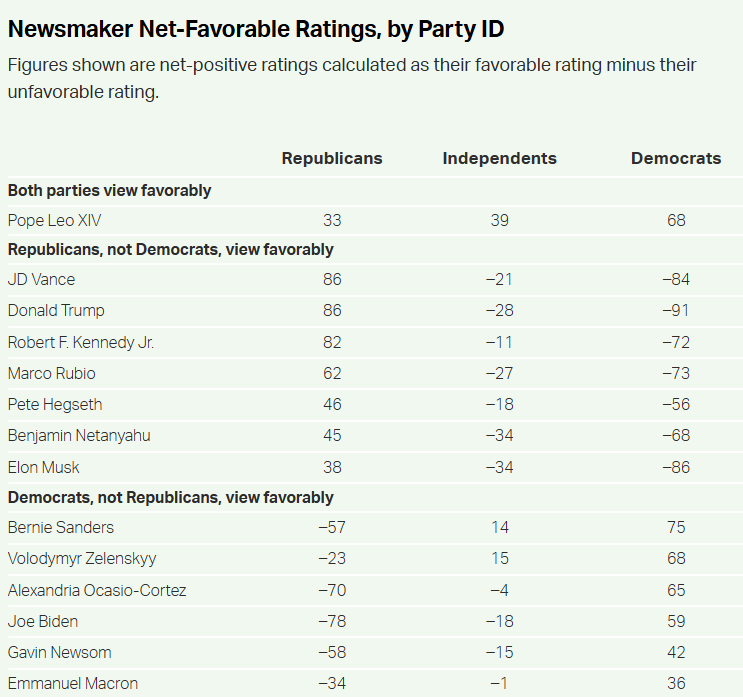Click Pope Leo XIV's Democrats value of 68
The height and width of the screenshot is (697, 743).
click(x=676, y=220)
